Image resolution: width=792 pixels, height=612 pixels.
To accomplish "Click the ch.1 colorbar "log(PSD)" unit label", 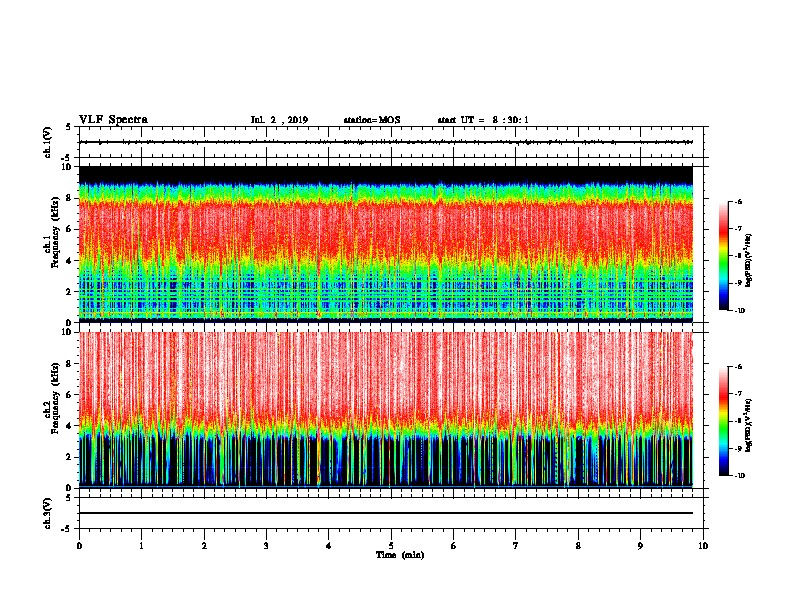I will click(748, 261).
